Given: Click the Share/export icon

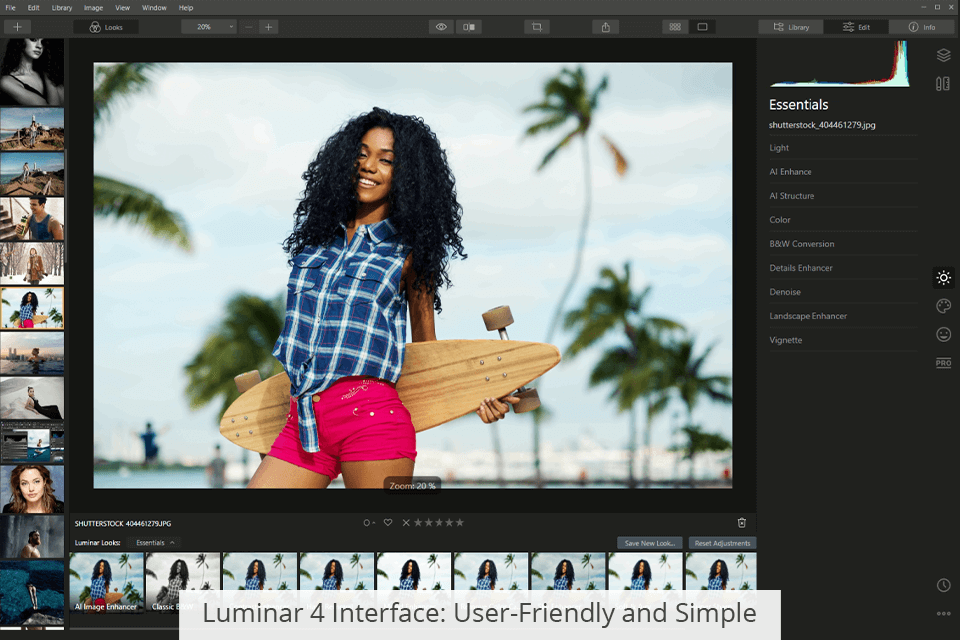Looking at the screenshot, I should click(606, 27).
